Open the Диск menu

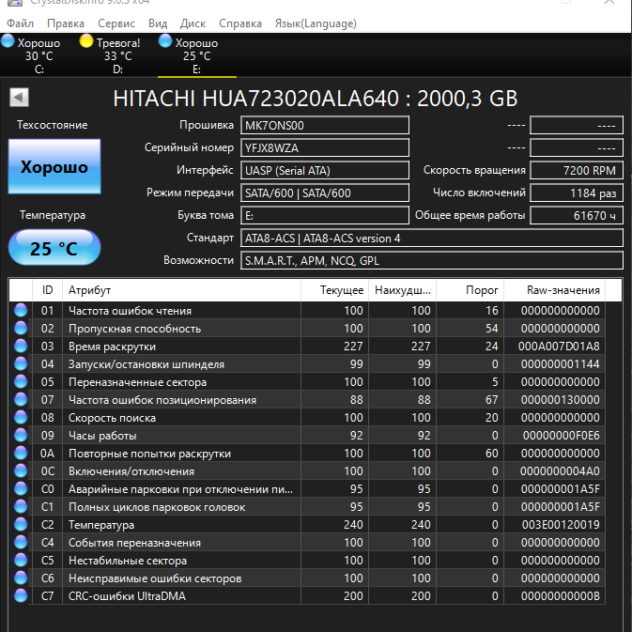click(x=193, y=23)
